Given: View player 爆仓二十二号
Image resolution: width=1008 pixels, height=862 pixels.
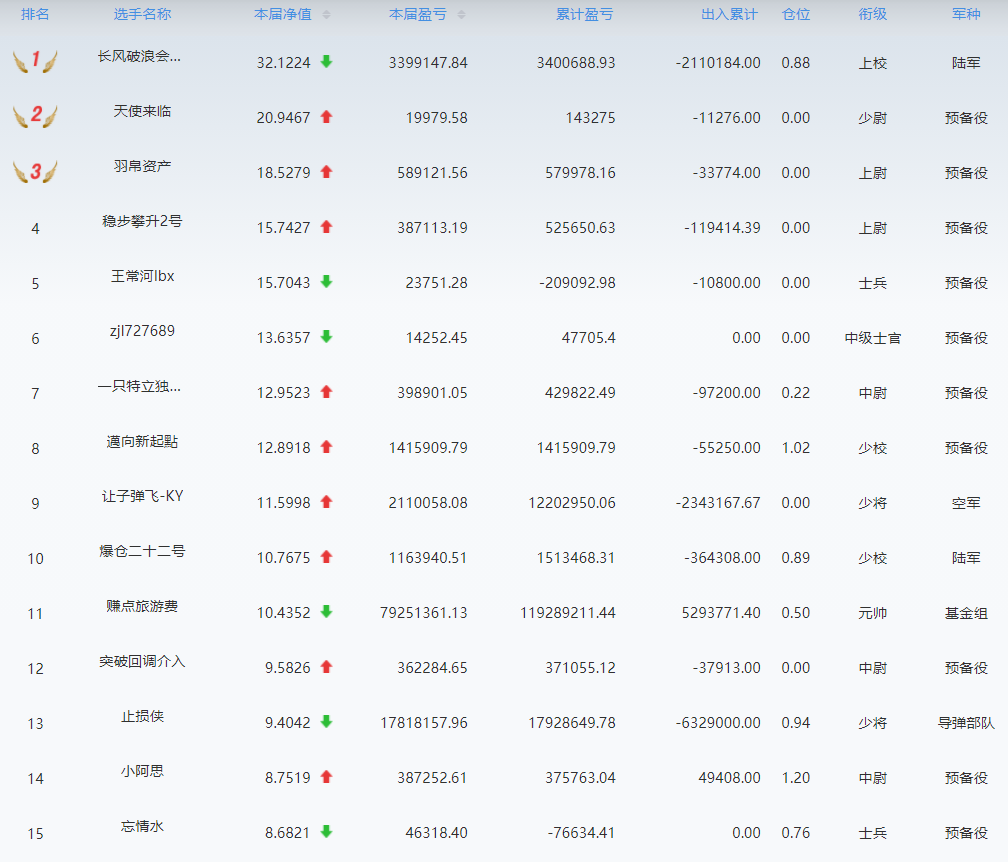Looking at the screenshot, I should tap(142, 552).
